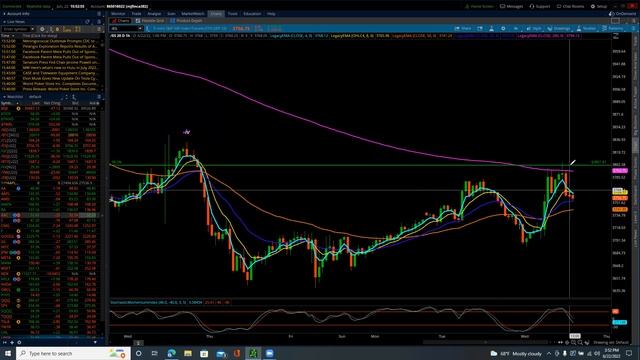640x360 pixels.
Task: Open the MarketWatch tab
Action: click(193, 13)
